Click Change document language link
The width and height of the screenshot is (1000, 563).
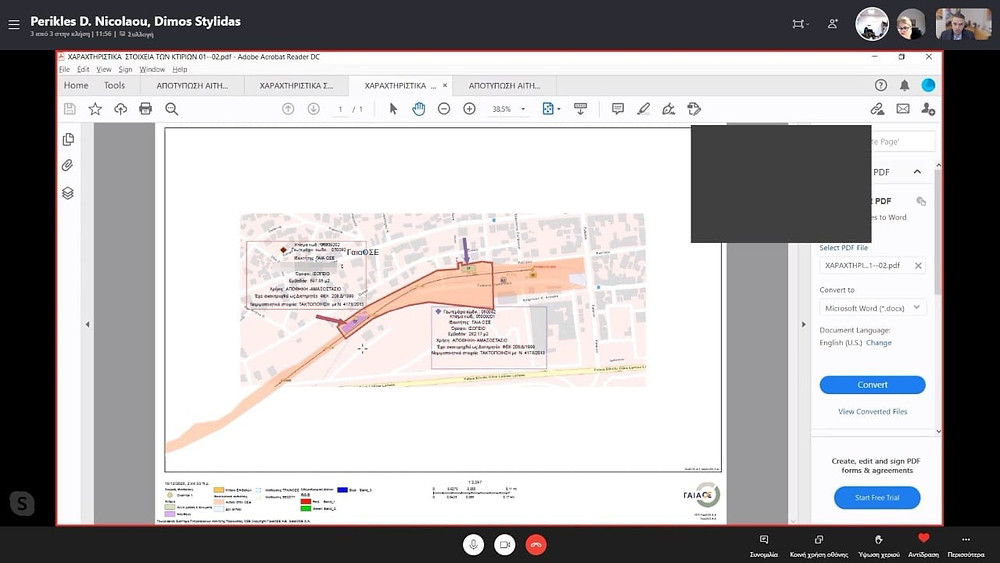(879, 343)
